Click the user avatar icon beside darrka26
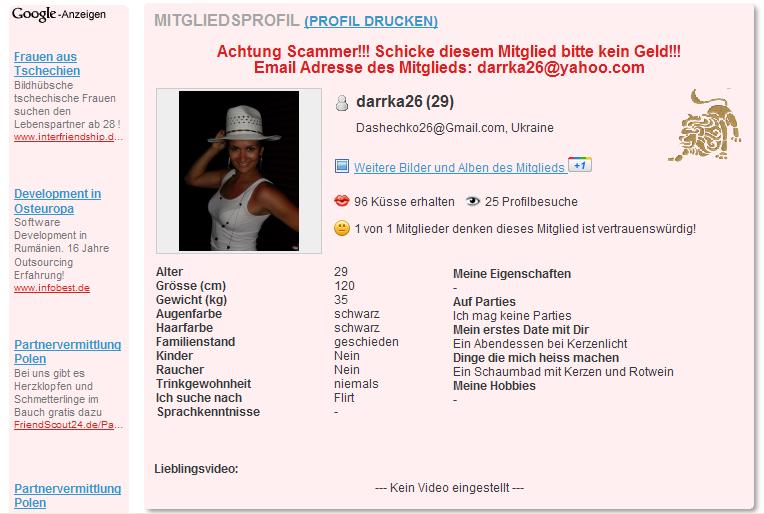 (x=342, y=102)
